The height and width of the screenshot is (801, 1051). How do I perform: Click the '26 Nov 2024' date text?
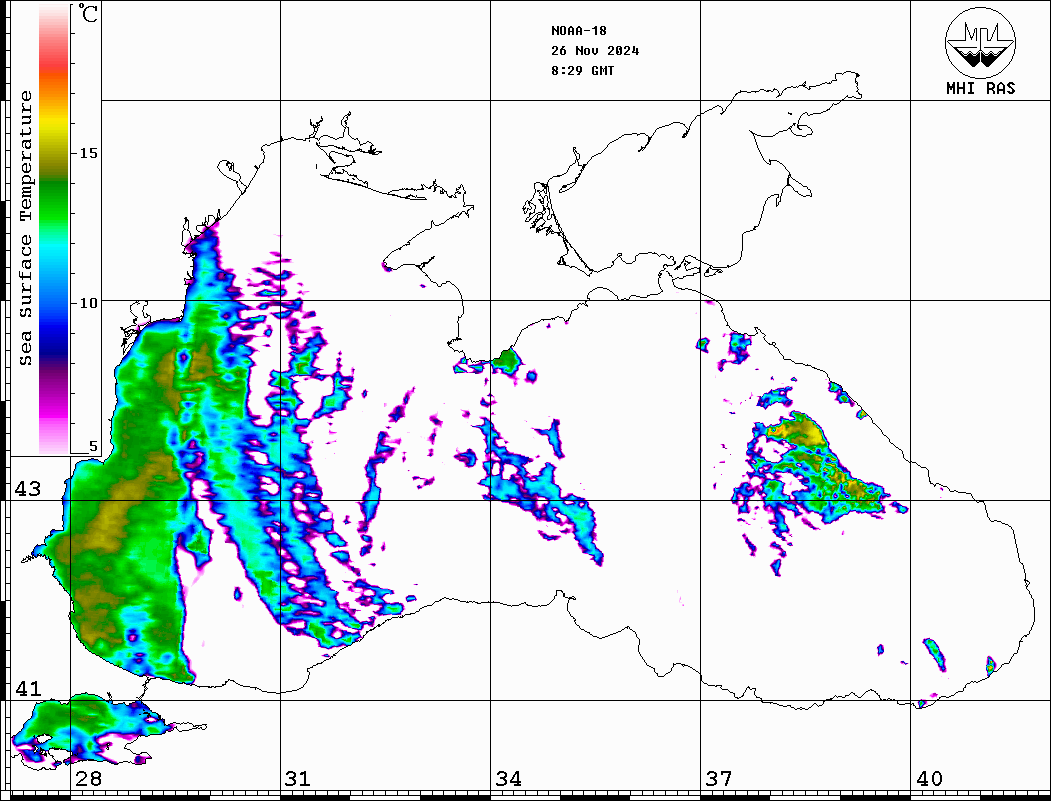point(595,51)
